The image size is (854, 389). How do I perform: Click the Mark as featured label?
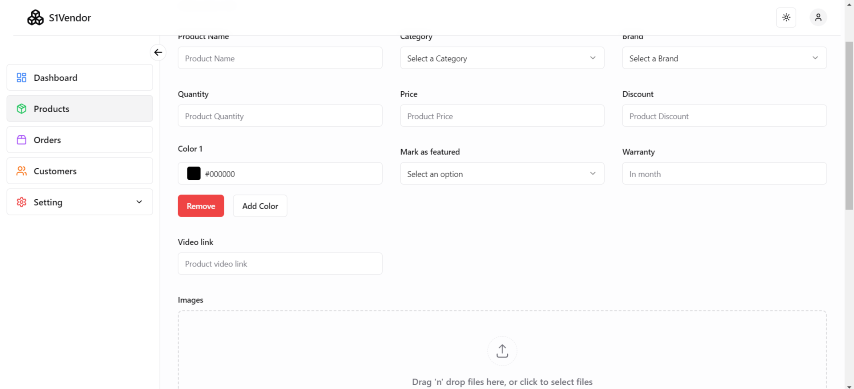[x=430, y=152]
